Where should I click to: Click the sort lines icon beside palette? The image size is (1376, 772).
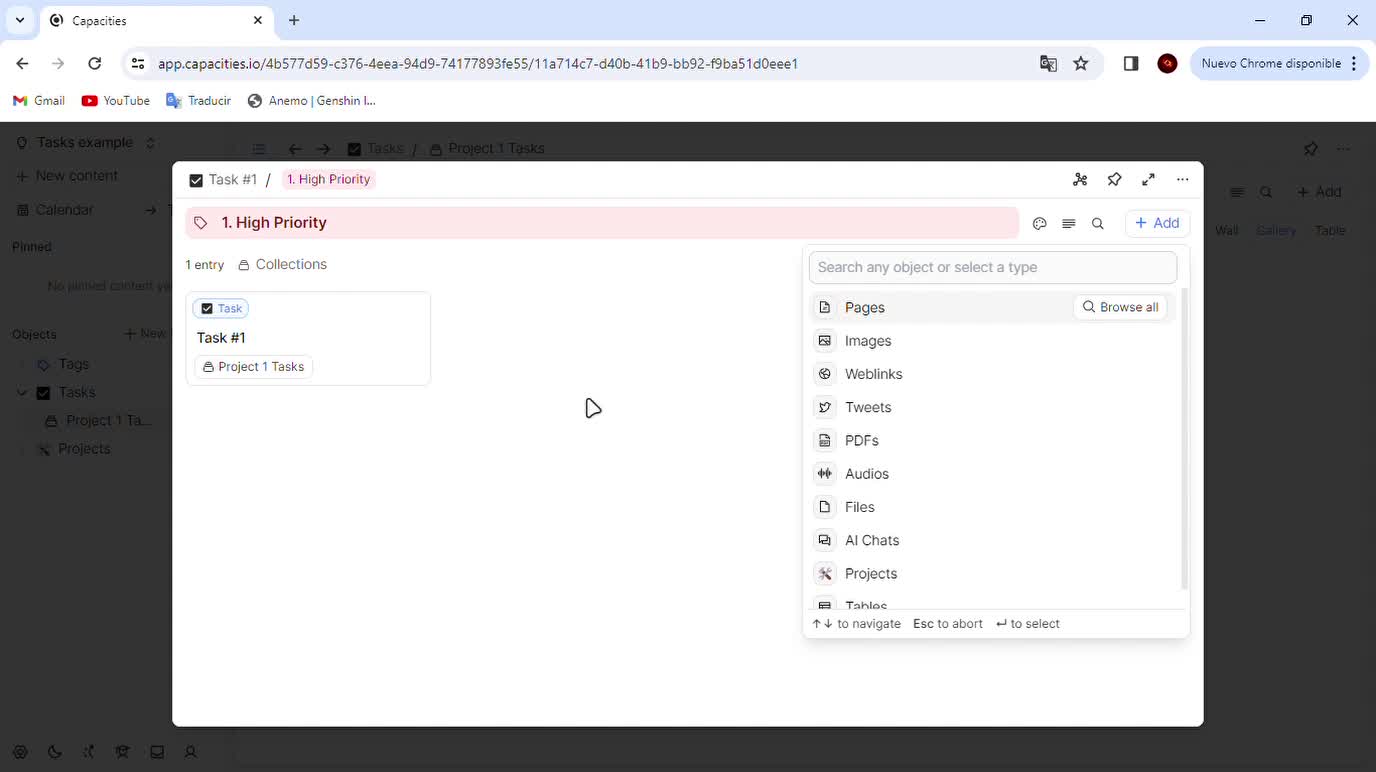point(1068,224)
